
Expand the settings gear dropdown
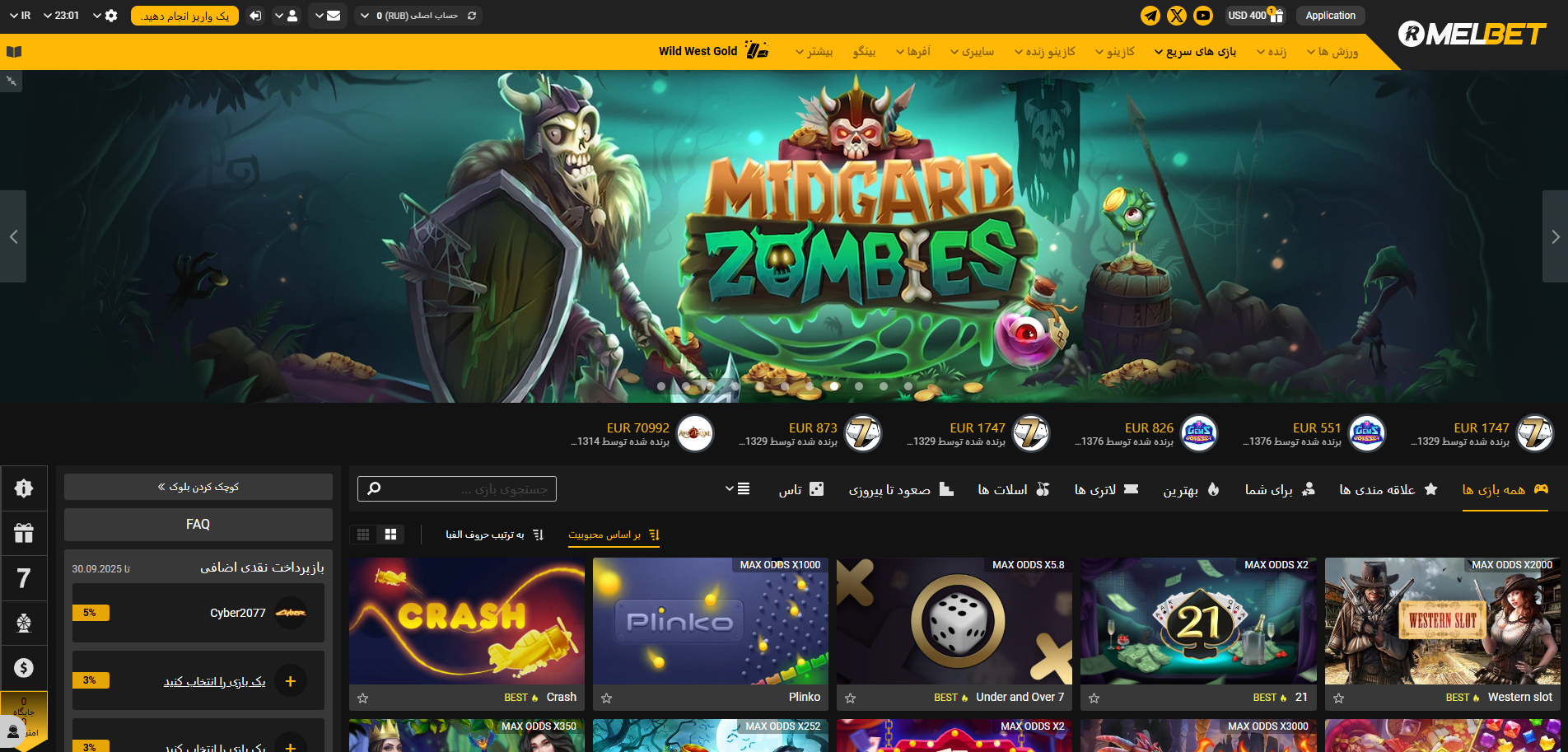click(x=105, y=16)
